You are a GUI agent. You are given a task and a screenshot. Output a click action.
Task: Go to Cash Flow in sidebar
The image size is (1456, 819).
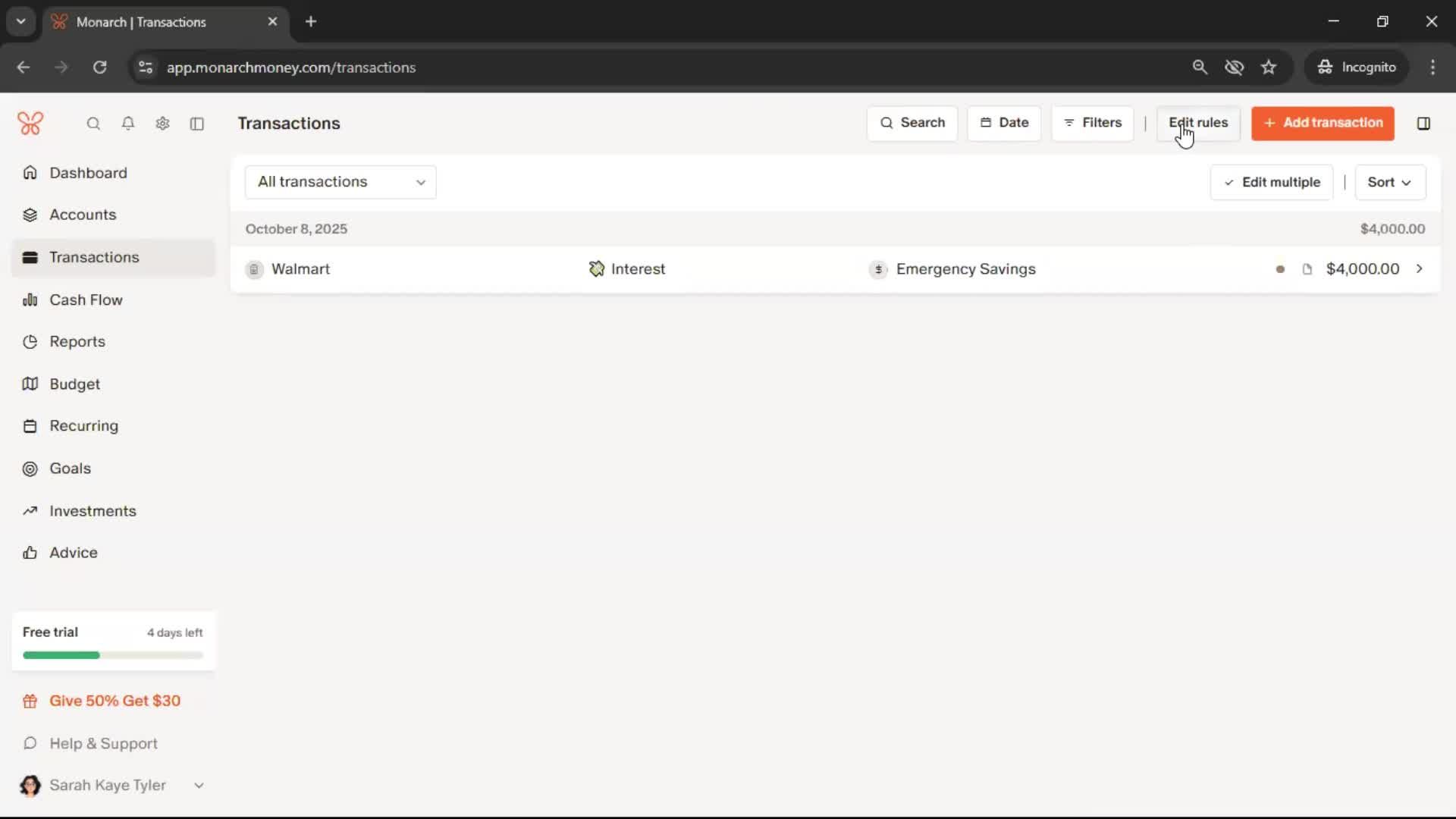point(86,300)
